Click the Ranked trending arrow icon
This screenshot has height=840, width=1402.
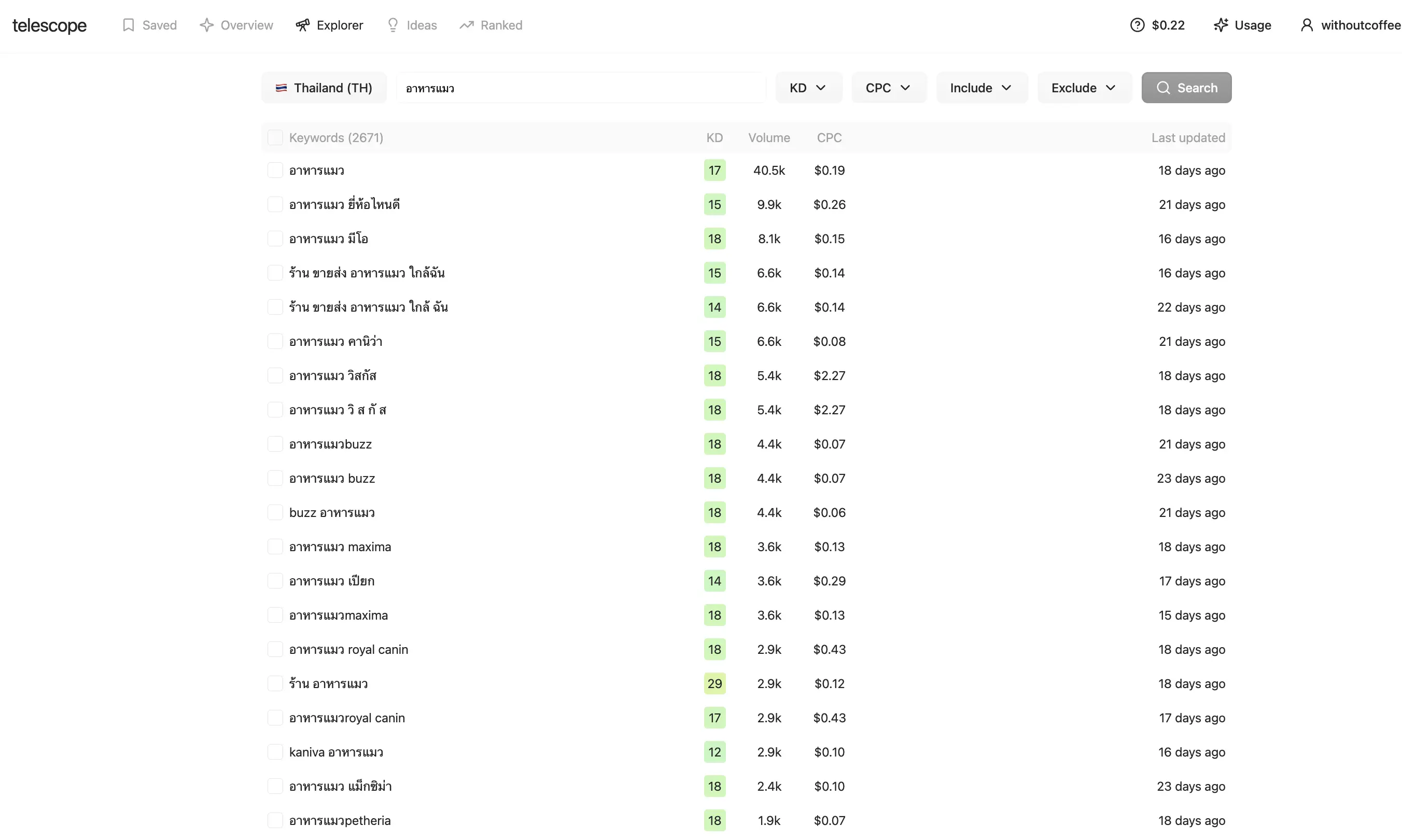(x=467, y=25)
